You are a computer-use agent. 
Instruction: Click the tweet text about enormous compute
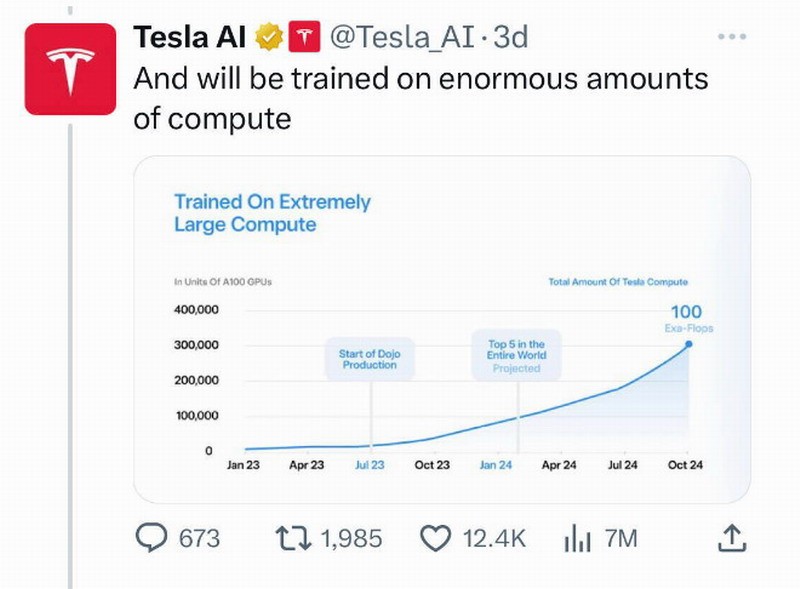point(420,98)
